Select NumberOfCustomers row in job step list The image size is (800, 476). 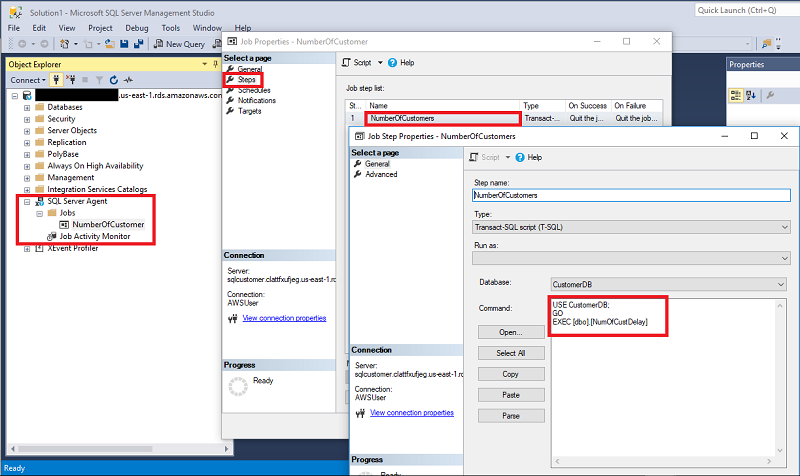click(504, 118)
